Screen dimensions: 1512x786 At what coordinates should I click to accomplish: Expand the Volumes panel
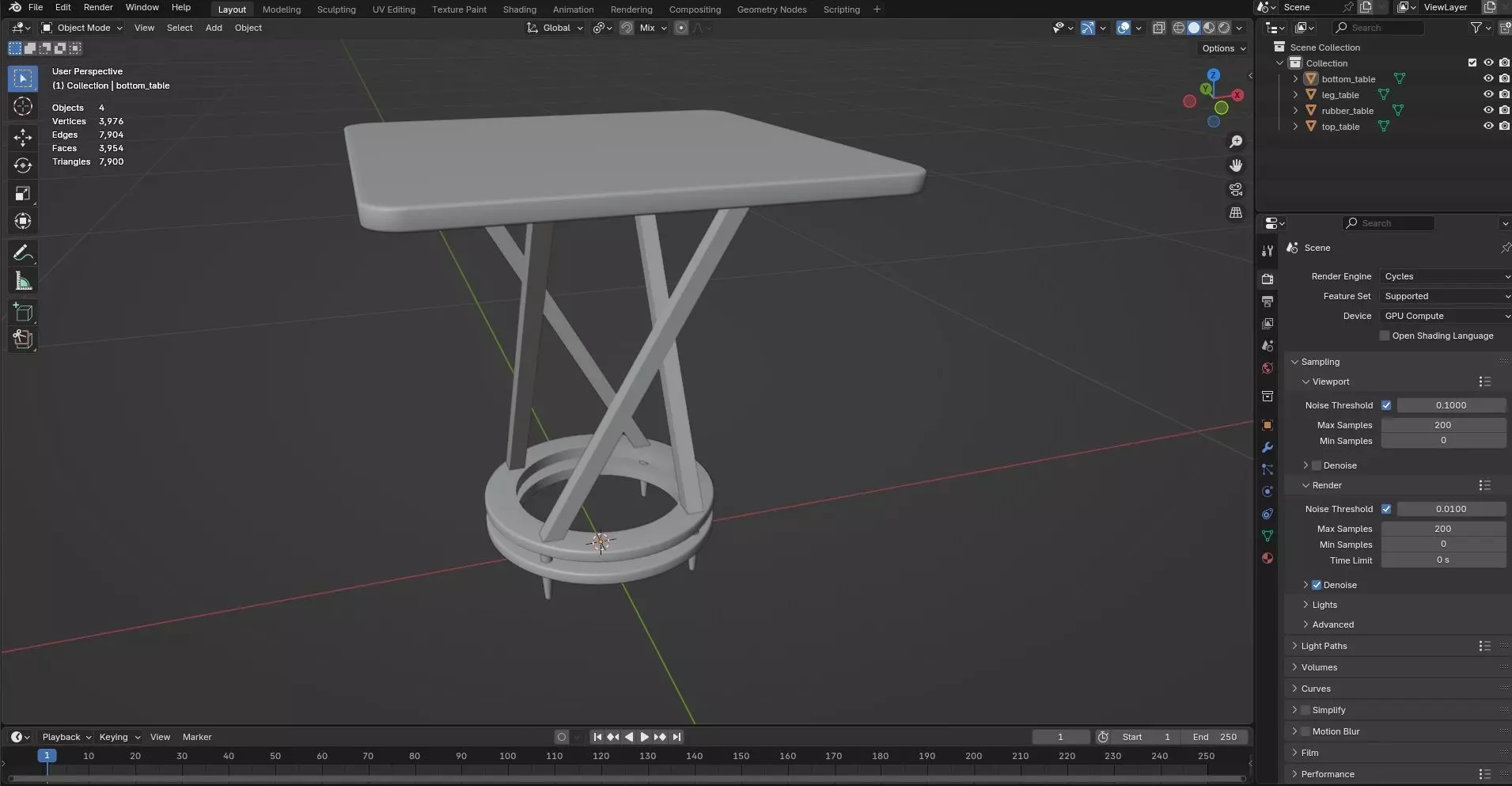point(1319,667)
